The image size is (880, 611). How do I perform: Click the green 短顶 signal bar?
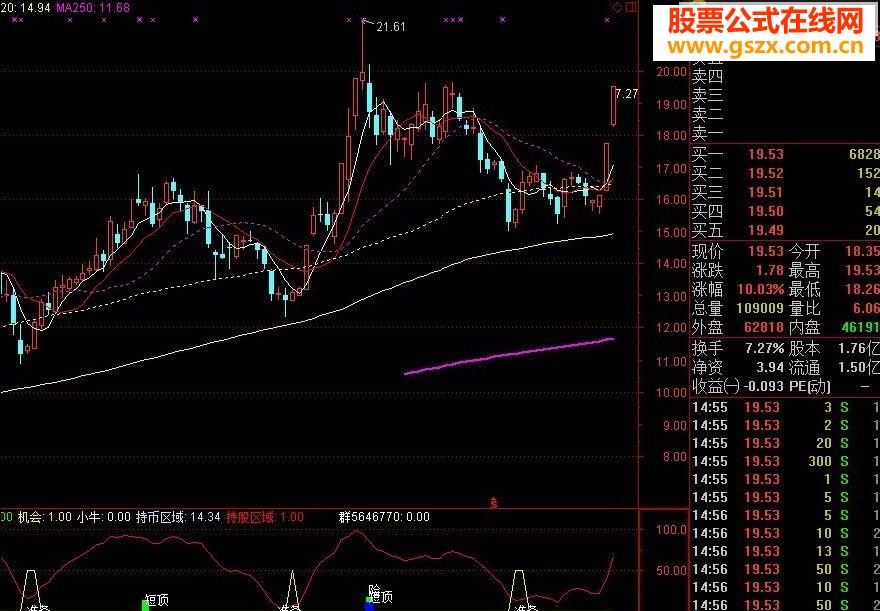pyautogui.click(x=146, y=605)
